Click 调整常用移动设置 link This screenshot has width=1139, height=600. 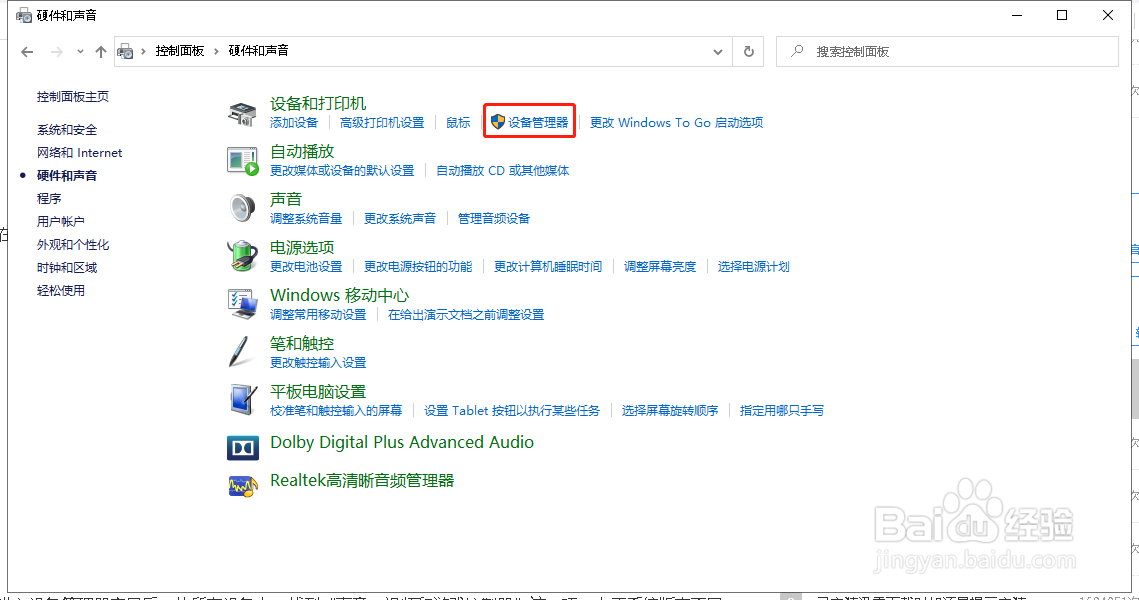coord(318,315)
